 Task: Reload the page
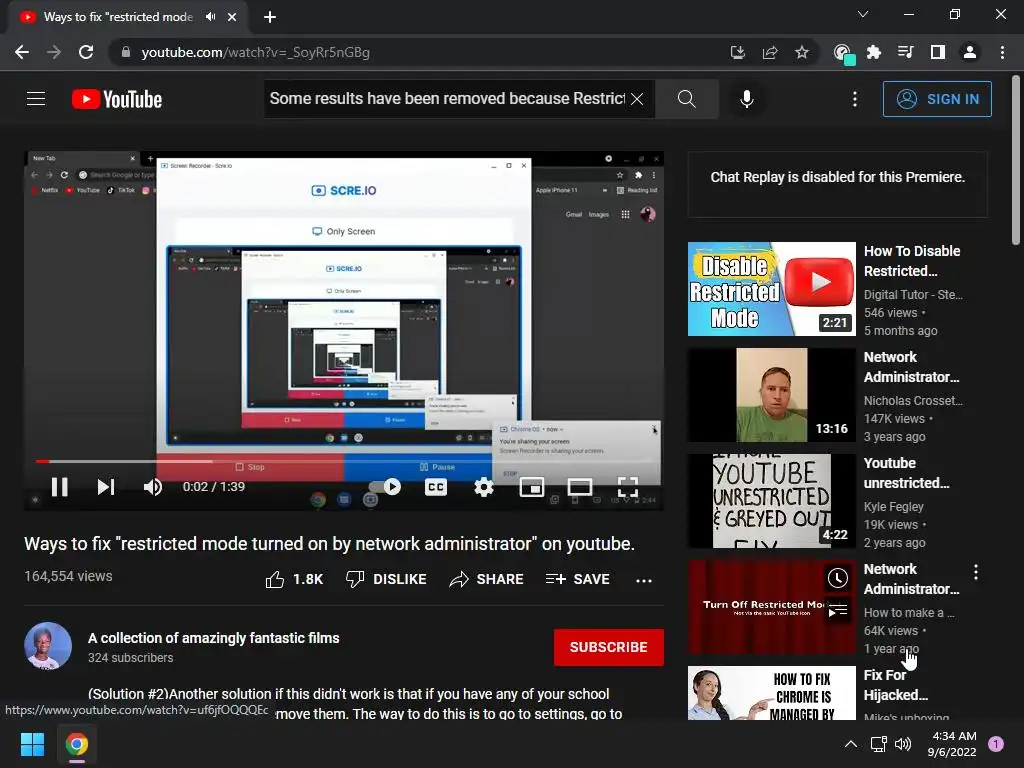click(x=86, y=52)
